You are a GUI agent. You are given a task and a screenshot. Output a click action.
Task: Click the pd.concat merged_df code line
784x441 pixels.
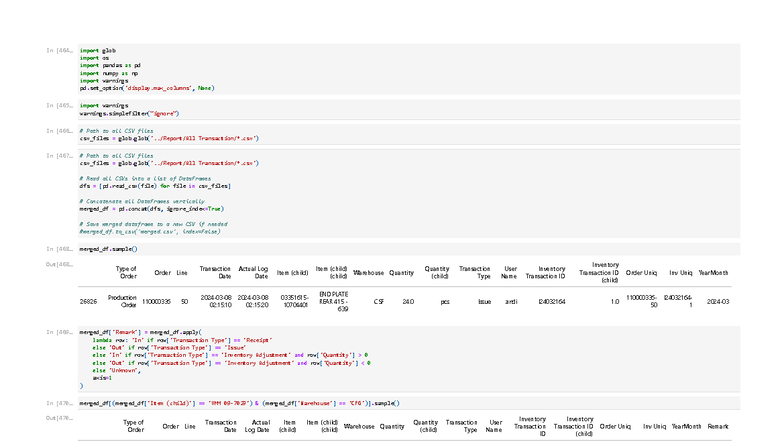[x=152, y=209]
